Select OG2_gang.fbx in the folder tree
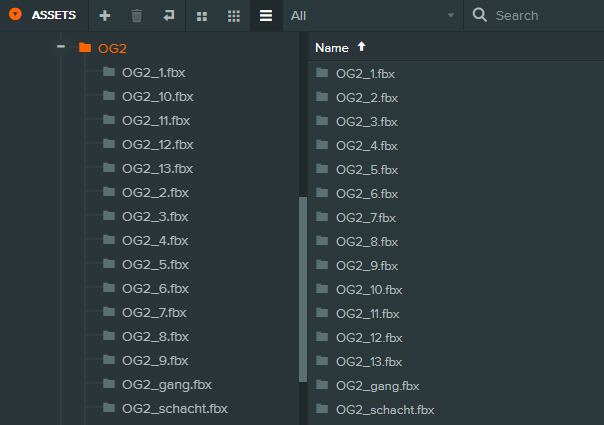Viewport: 604px width, 425px height. coord(166,384)
